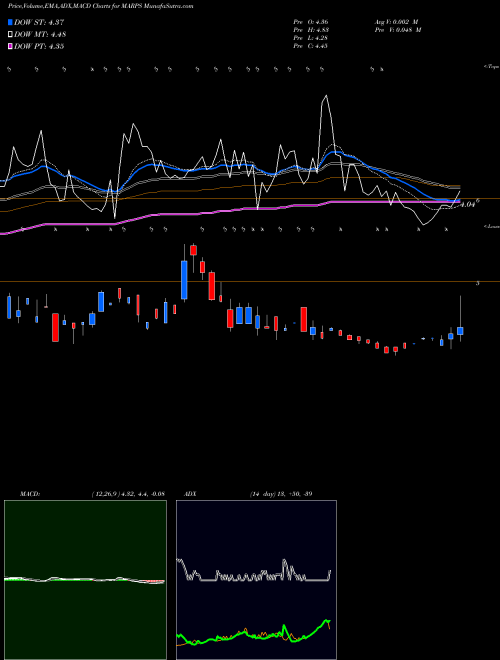Screen dimensions: 500x660
Task: Click the 'Pre C: 4.45' value
Action: pyautogui.click(x=311, y=46)
